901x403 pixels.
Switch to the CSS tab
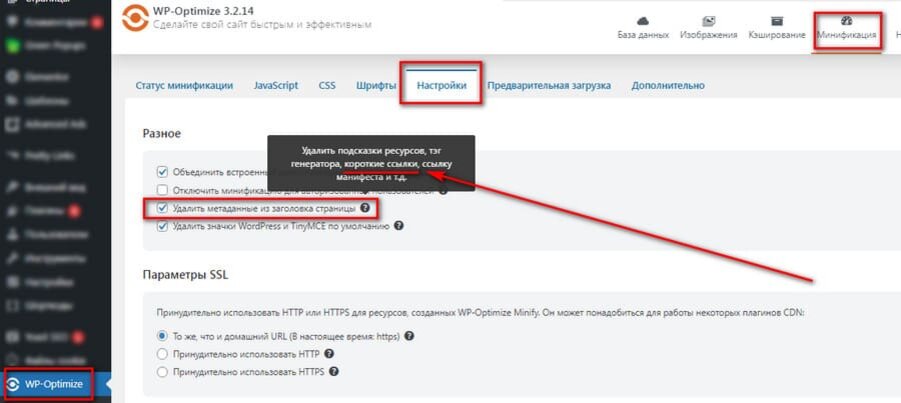coord(327,86)
